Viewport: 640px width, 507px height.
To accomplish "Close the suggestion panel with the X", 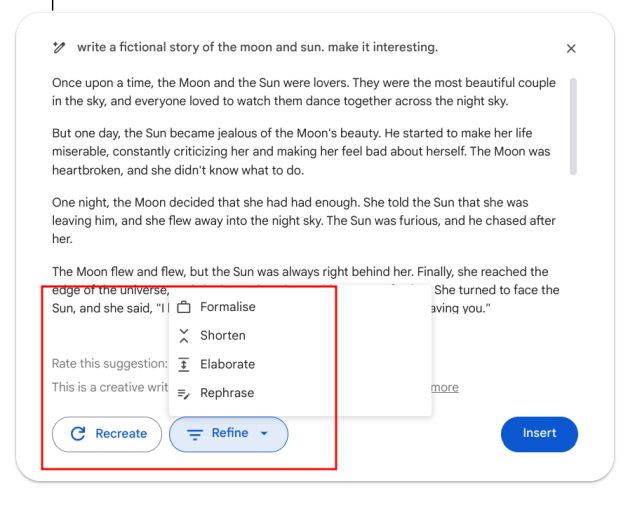I will tap(571, 48).
